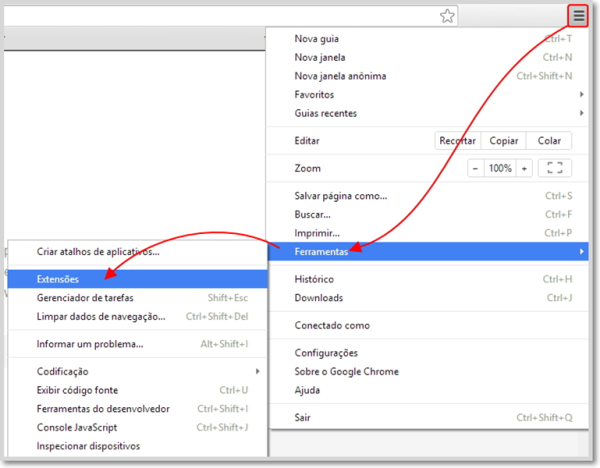Viewport: 600px width, 468px height.
Task: Click the 100% zoom level value
Action: [x=500, y=168]
